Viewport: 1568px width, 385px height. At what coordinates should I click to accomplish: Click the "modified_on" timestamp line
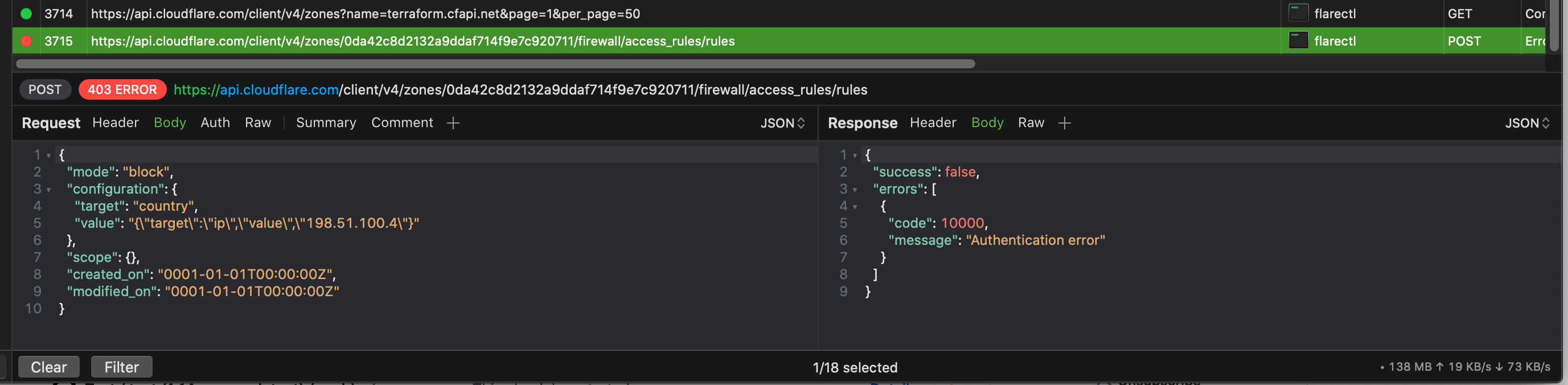(x=203, y=291)
